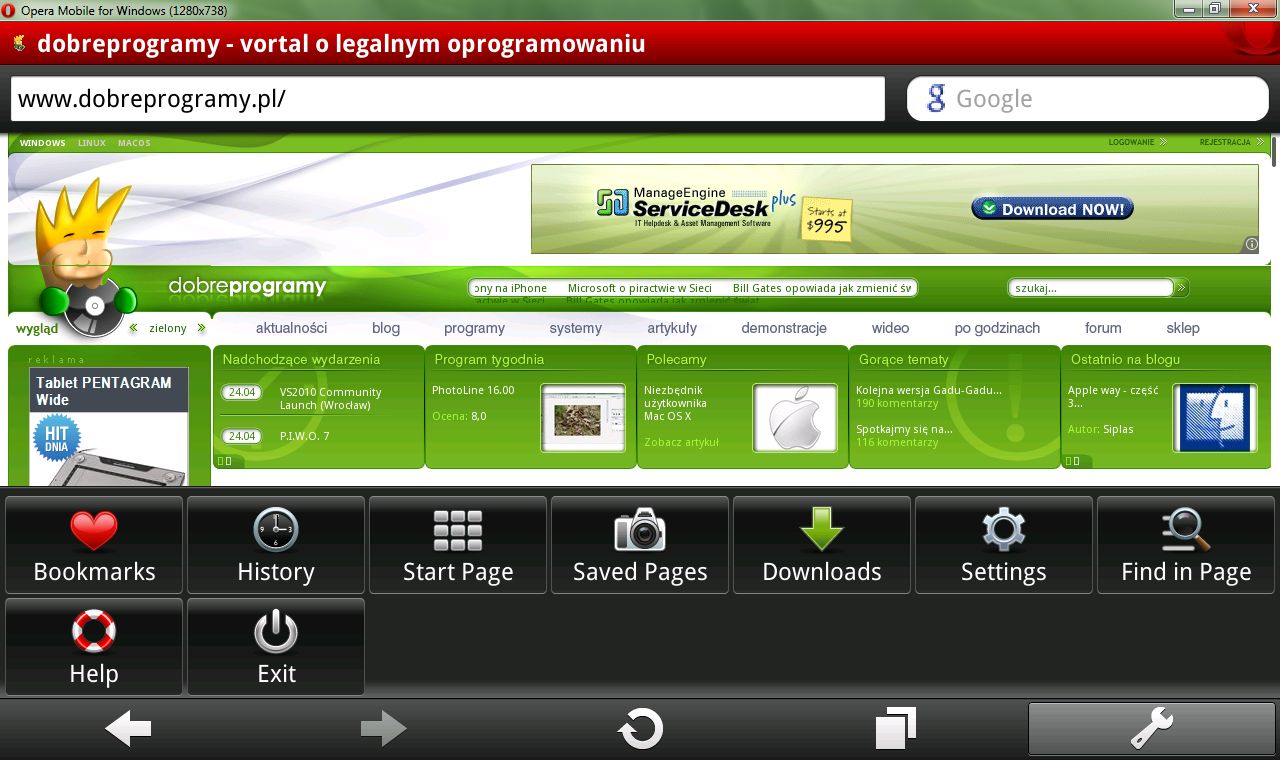Open the Downloads list

coord(822,545)
